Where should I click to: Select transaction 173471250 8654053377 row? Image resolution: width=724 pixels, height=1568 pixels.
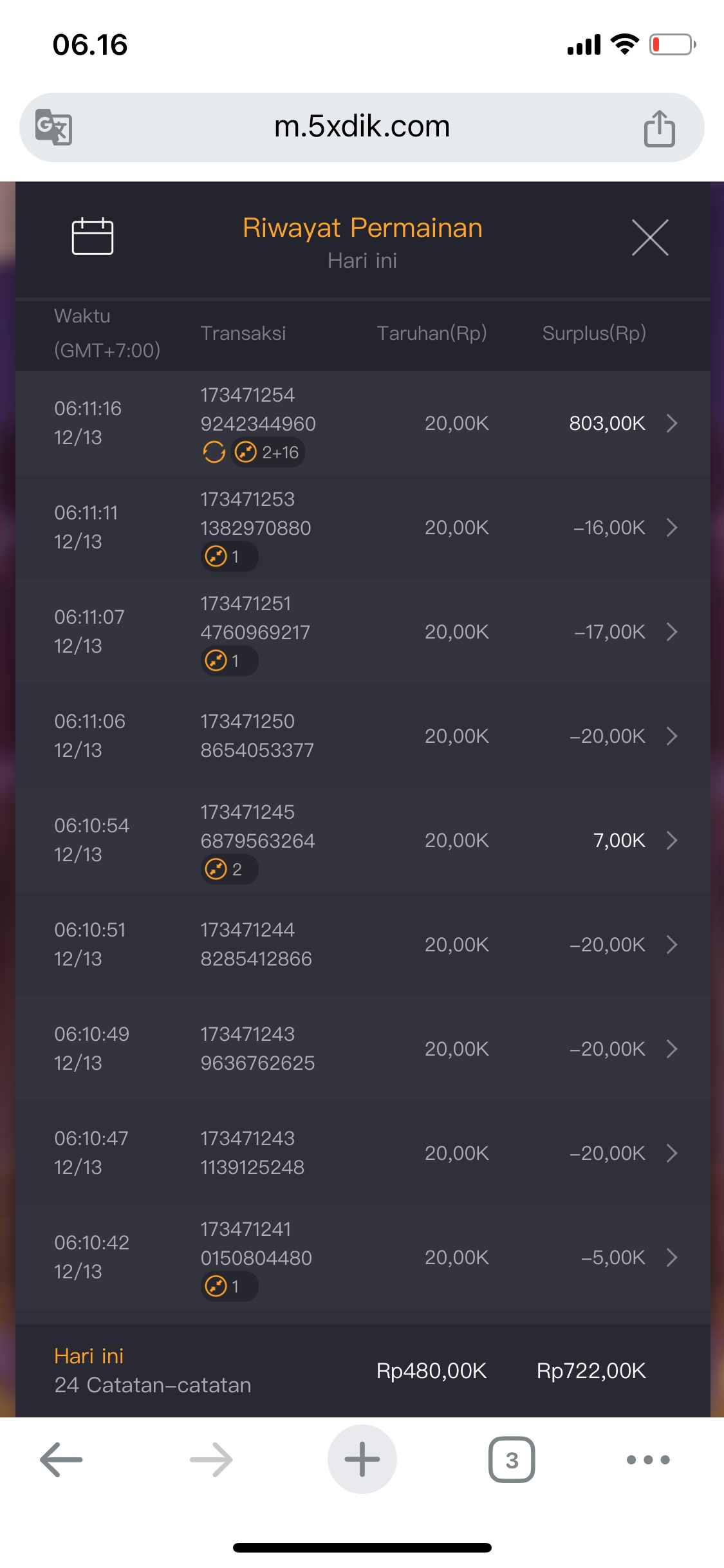(257, 736)
